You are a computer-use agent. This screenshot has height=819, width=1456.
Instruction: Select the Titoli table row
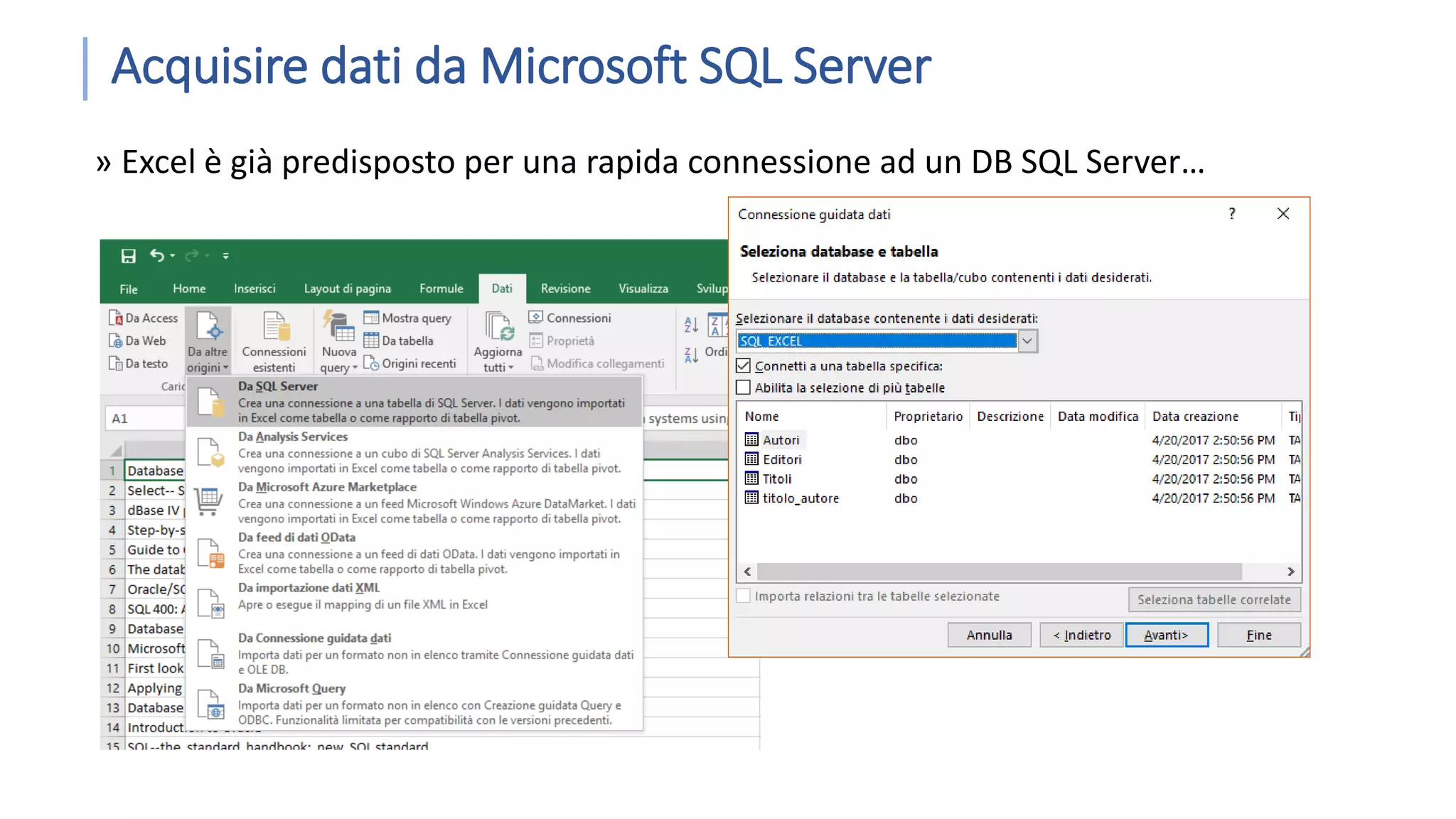[x=1019, y=479]
